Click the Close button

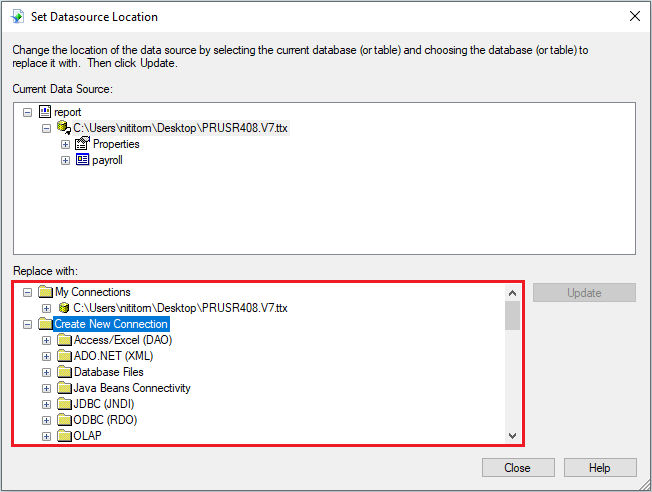[517, 467]
